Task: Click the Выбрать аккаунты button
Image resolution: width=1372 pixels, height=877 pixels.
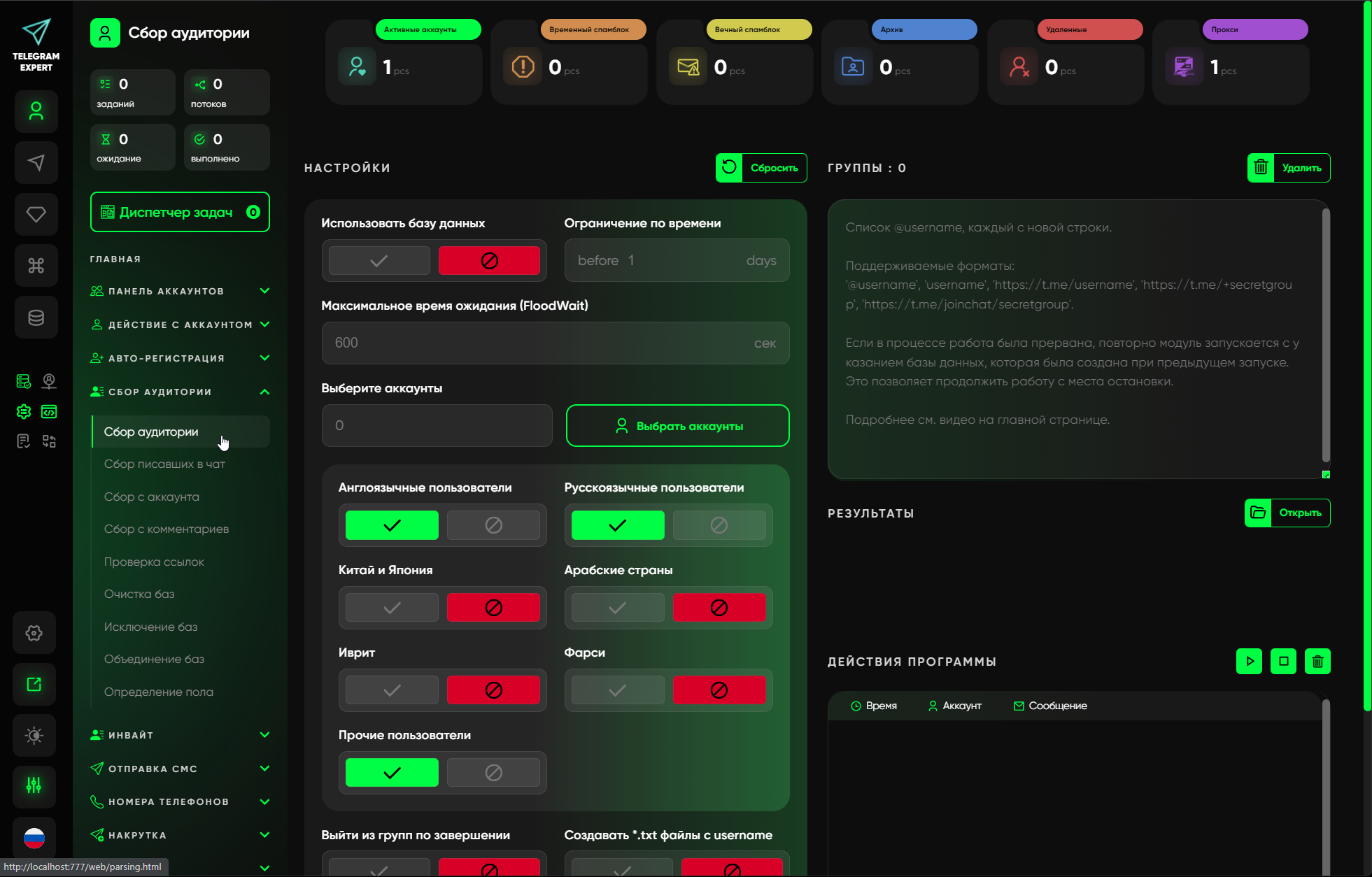Action: point(677,426)
